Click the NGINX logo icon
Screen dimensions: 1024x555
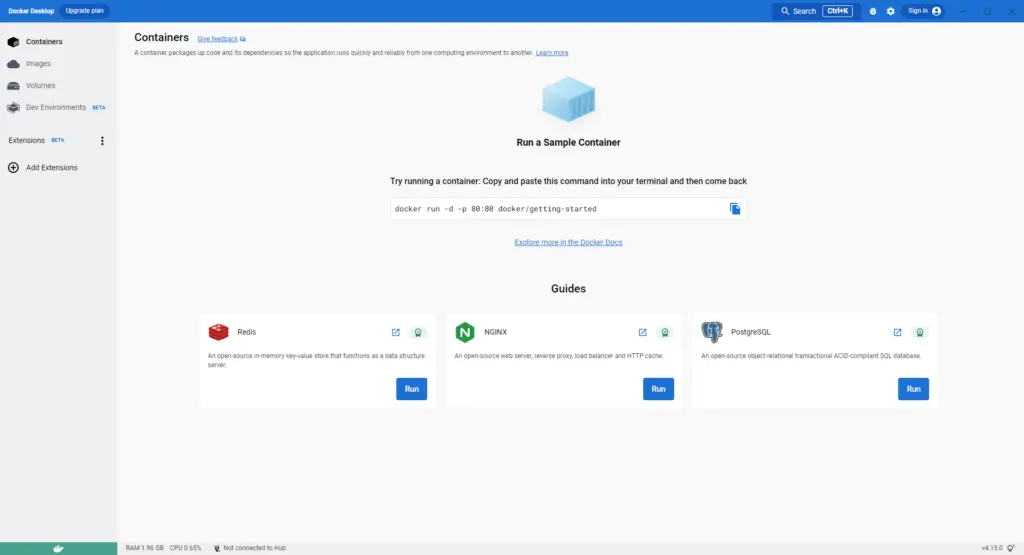tap(465, 332)
